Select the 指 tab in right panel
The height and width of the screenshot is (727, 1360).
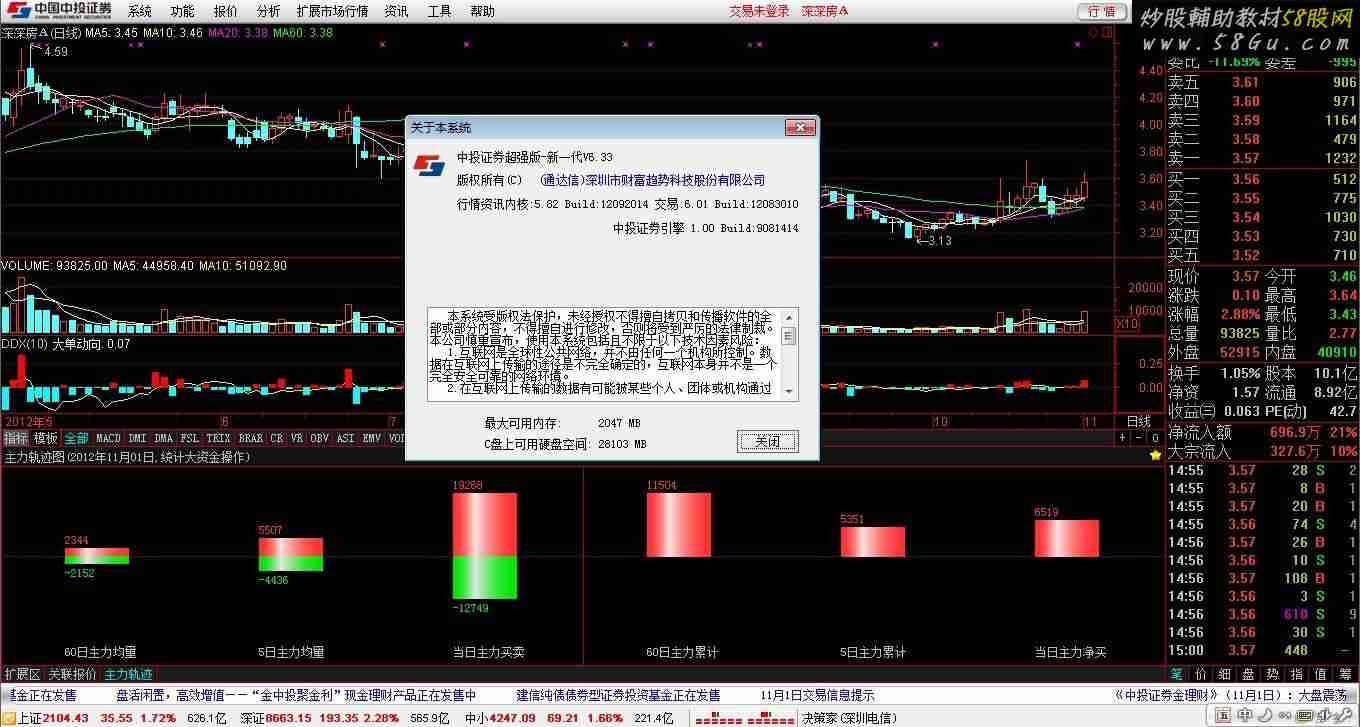(x=1296, y=674)
